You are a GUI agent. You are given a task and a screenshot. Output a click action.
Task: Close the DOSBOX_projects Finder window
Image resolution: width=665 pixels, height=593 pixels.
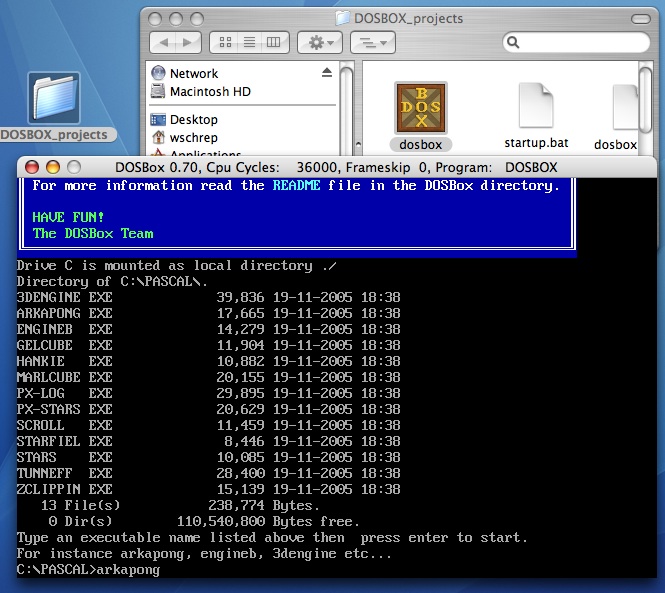[x=155, y=19]
